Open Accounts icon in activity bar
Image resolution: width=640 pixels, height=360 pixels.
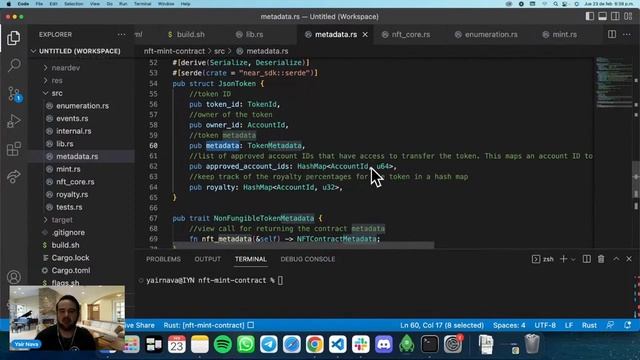[13, 277]
